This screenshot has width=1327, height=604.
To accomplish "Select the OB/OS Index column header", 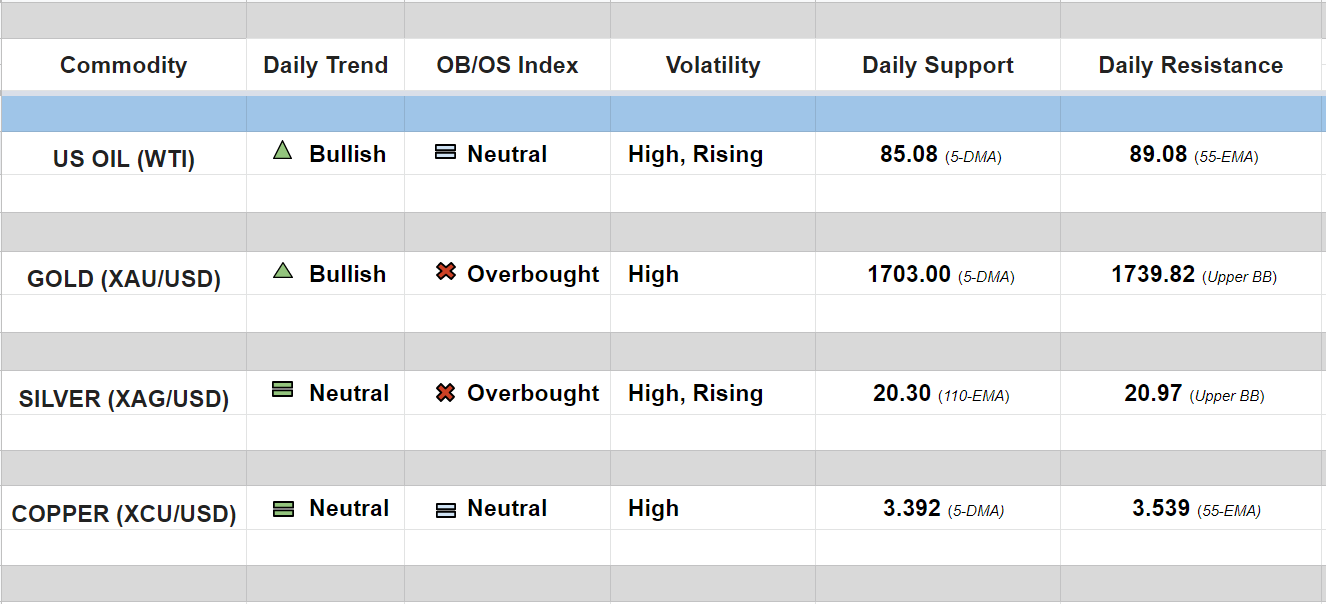I will pos(507,66).
